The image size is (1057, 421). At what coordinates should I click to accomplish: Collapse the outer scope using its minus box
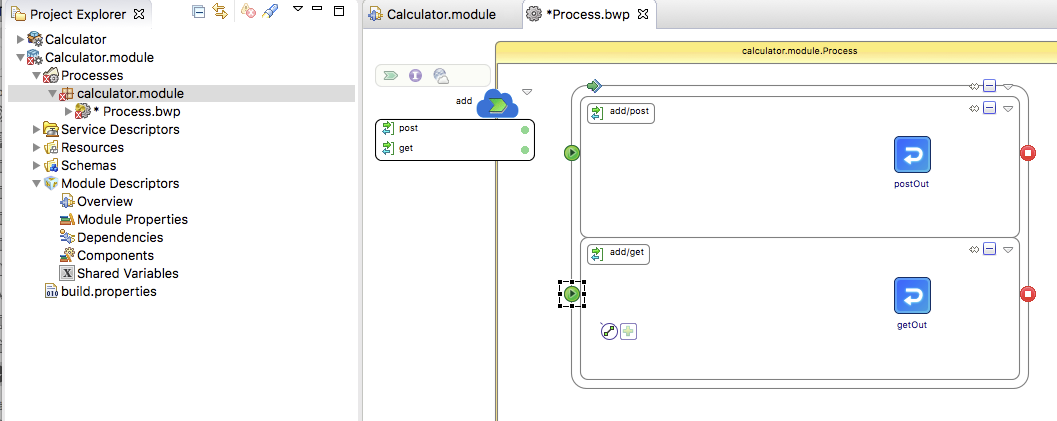[989, 87]
